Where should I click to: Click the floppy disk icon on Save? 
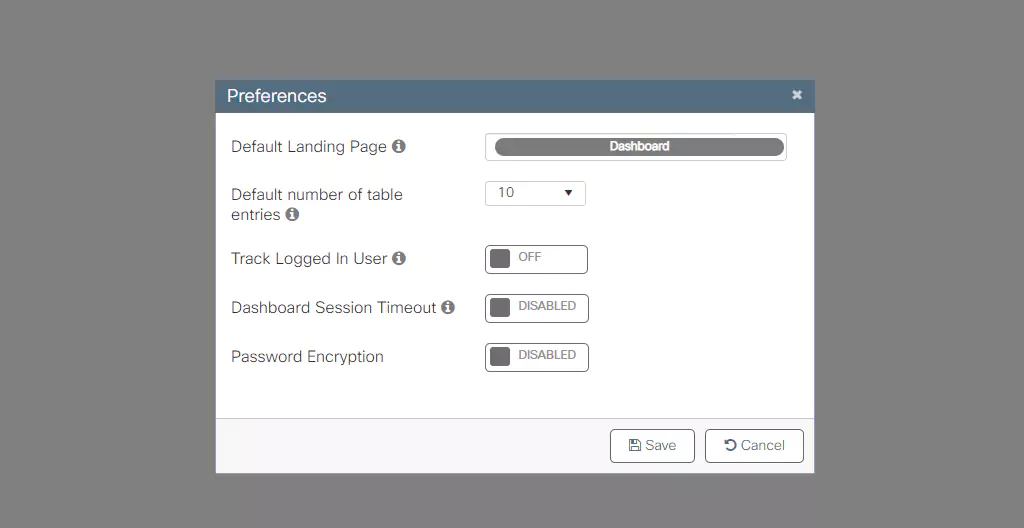tap(634, 445)
